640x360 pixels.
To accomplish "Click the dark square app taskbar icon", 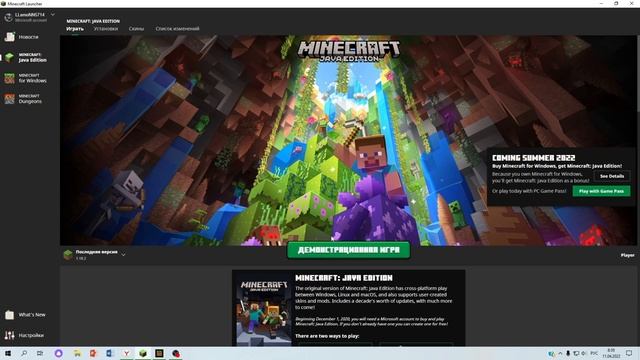I will tap(159, 353).
